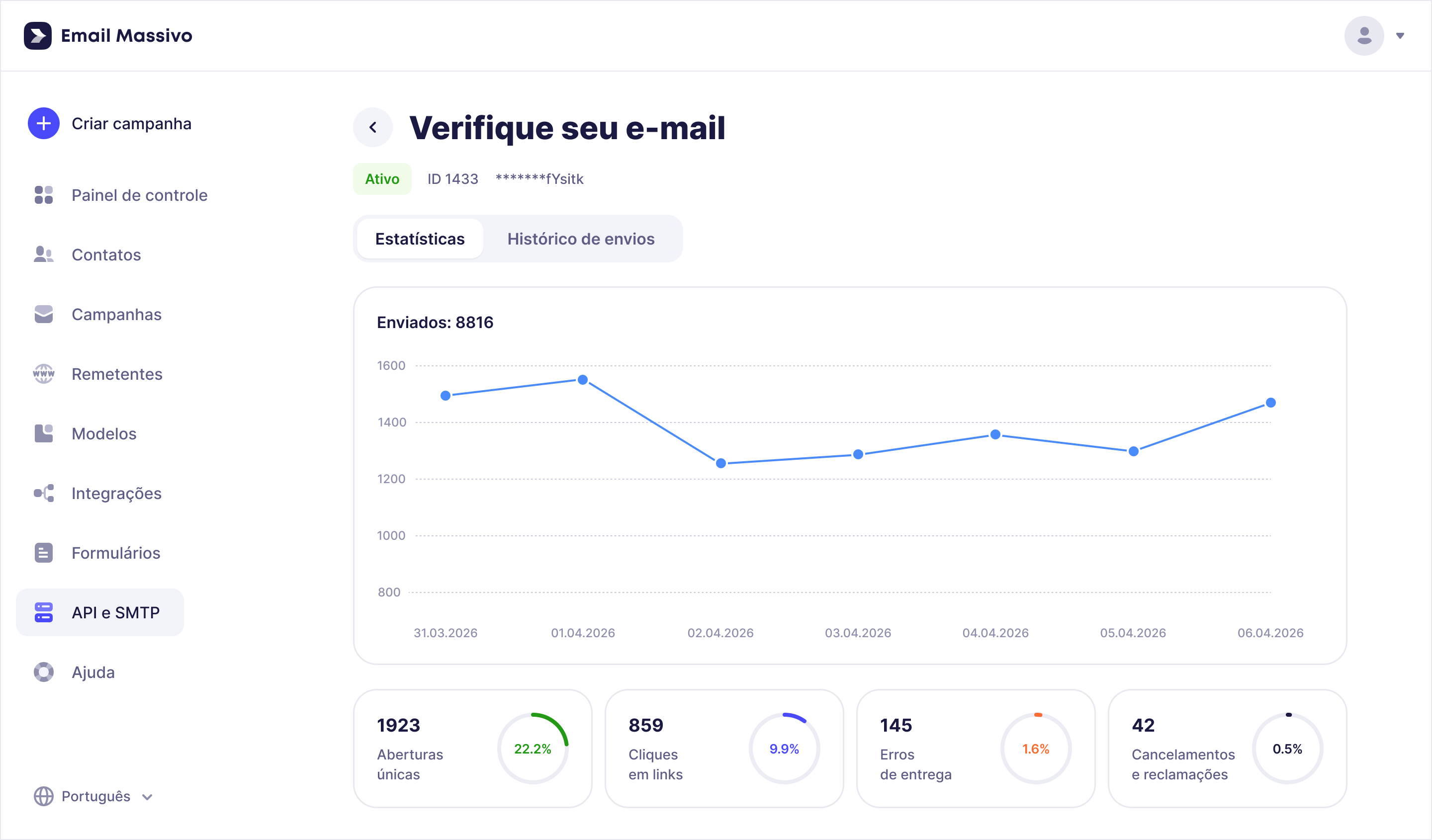Select the Painel de controle icon
The width and height of the screenshot is (1432, 840).
[43, 195]
